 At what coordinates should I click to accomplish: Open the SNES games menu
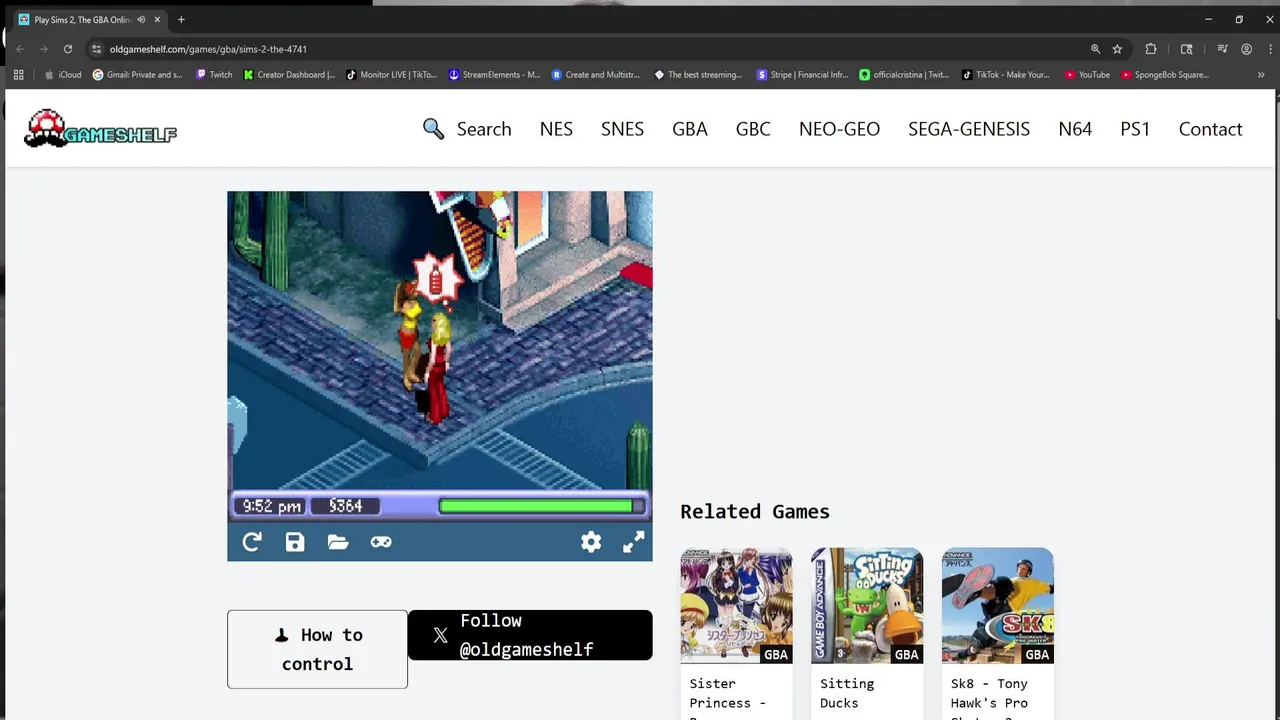click(x=622, y=129)
